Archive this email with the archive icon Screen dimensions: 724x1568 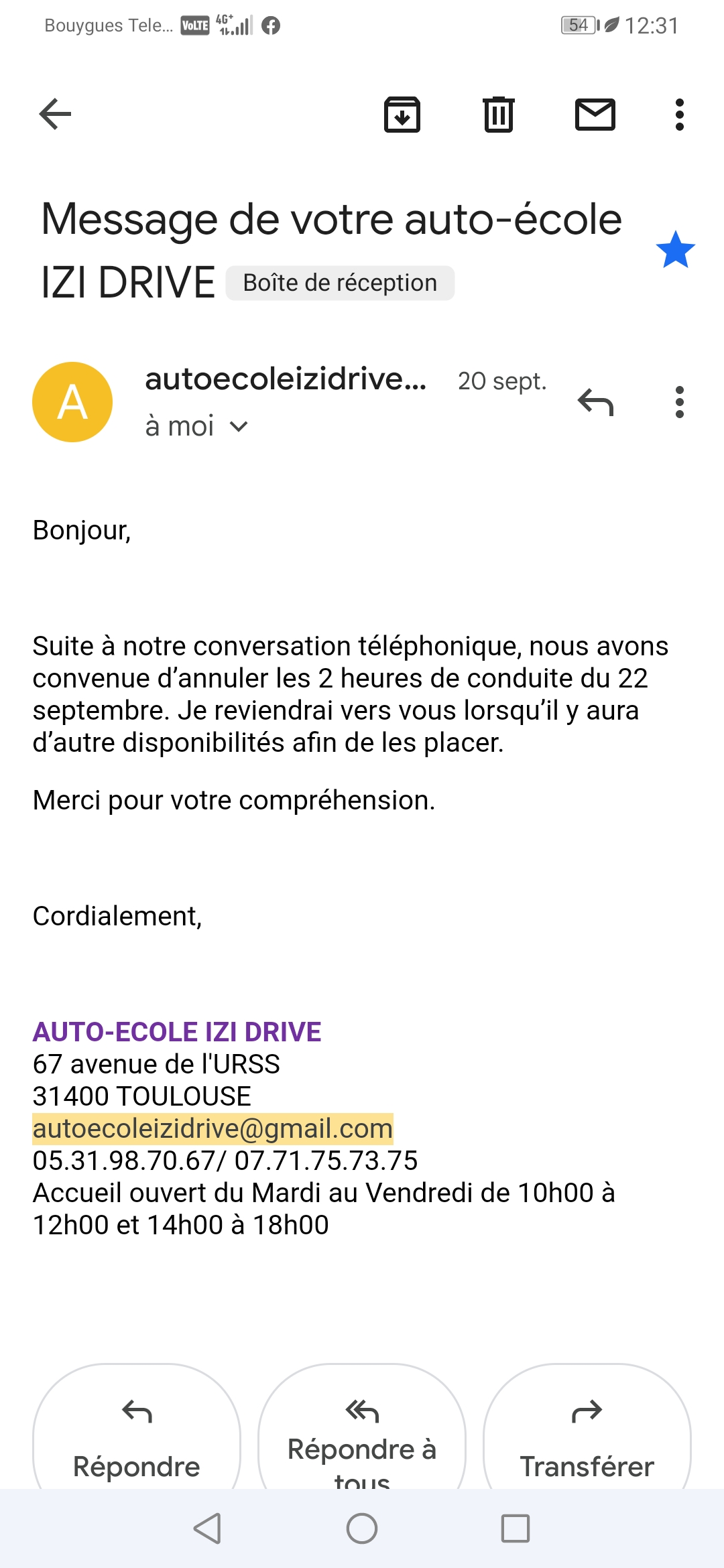pyautogui.click(x=402, y=114)
